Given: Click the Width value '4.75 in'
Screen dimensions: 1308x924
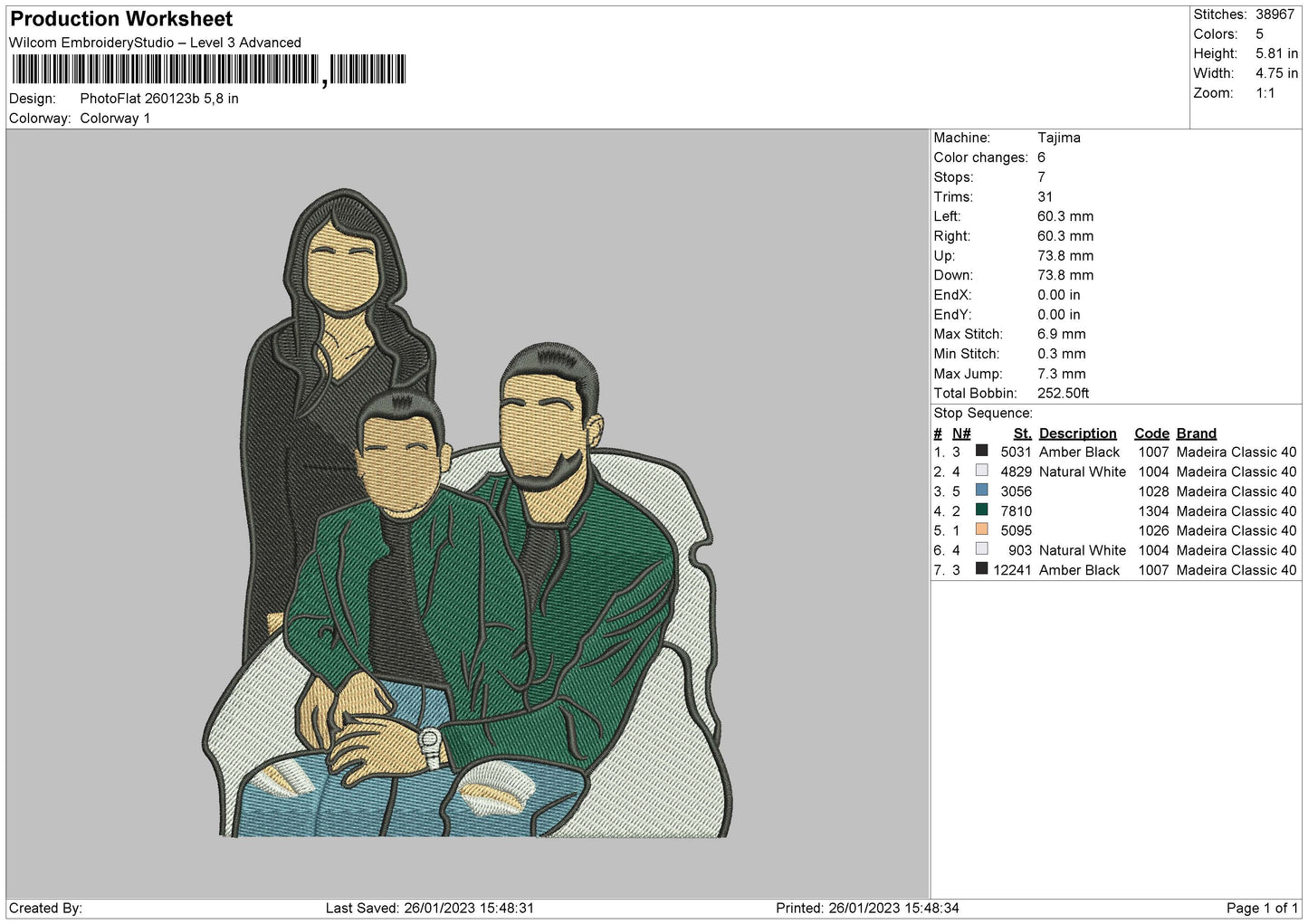Looking at the screenshot, I should pyautogui.click(x=1276, y=73).
